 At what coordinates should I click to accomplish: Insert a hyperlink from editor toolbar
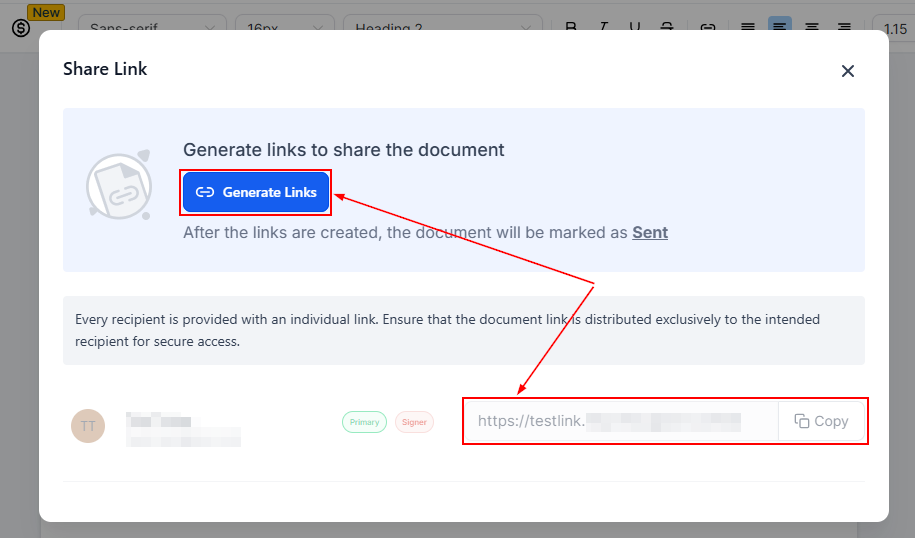click(x=708, y=26)
